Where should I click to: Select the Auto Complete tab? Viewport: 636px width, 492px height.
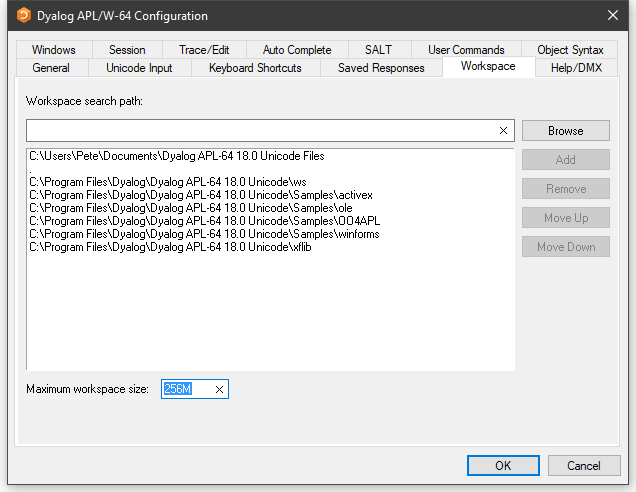(297, 50)
